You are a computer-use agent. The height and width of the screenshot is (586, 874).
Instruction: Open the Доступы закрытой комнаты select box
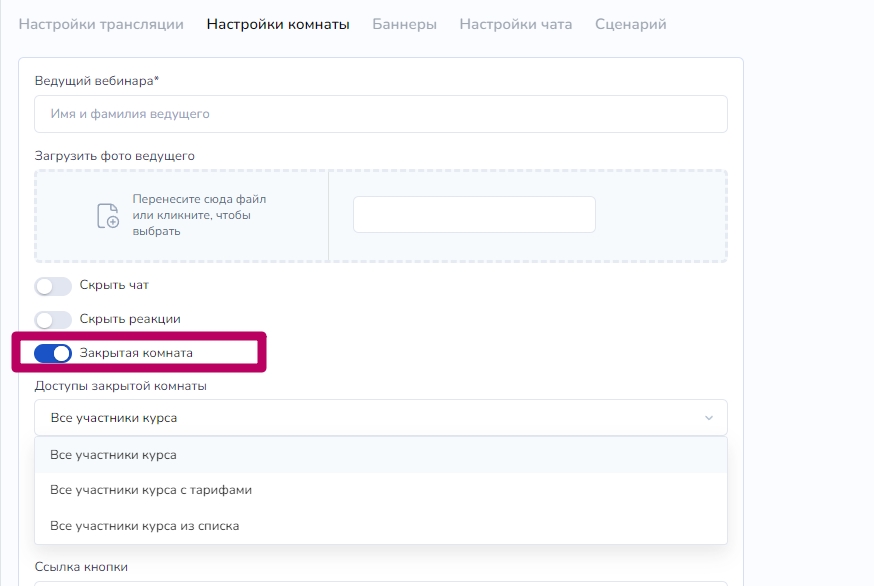coord(380,418)
